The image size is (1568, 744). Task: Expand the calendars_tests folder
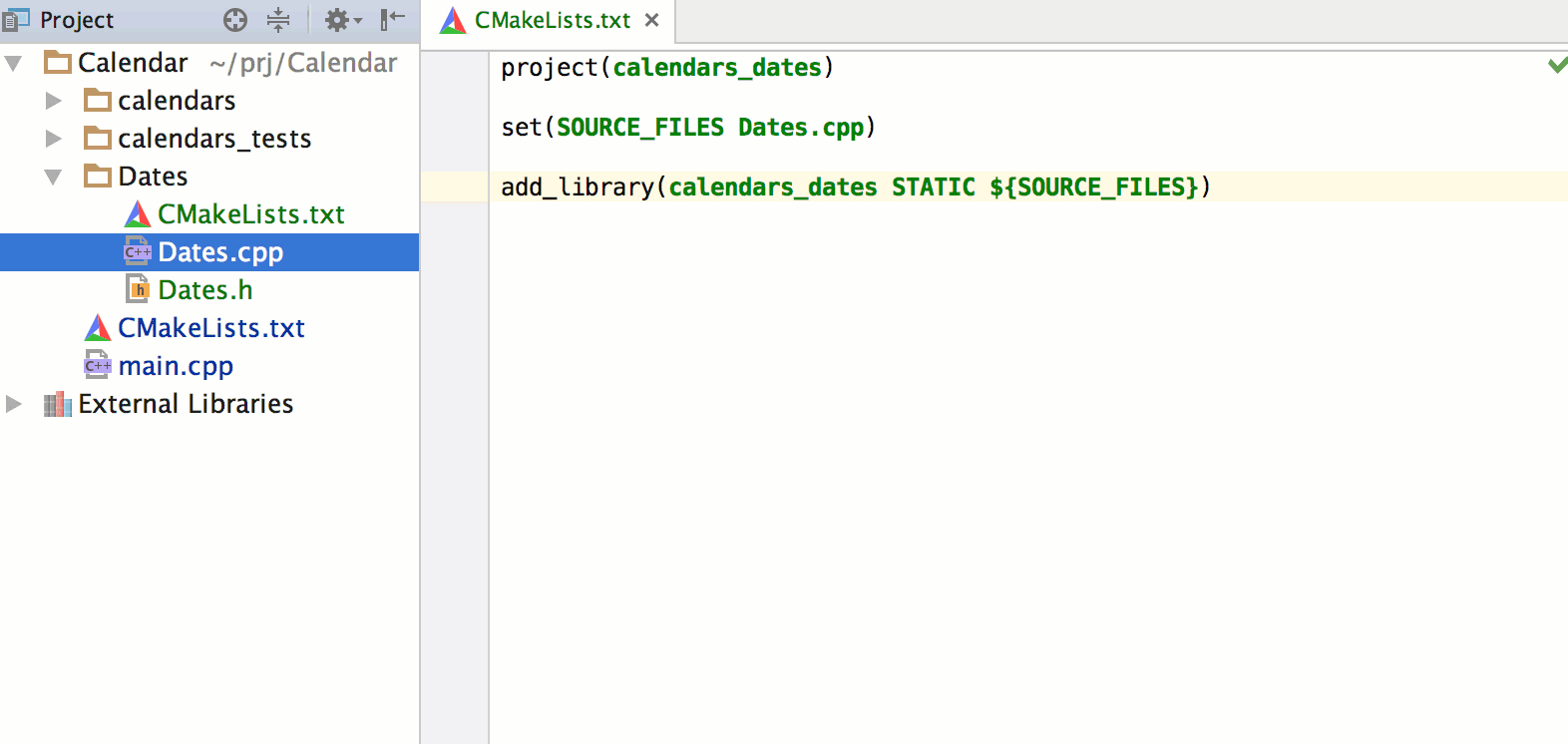tap(54, 139)
